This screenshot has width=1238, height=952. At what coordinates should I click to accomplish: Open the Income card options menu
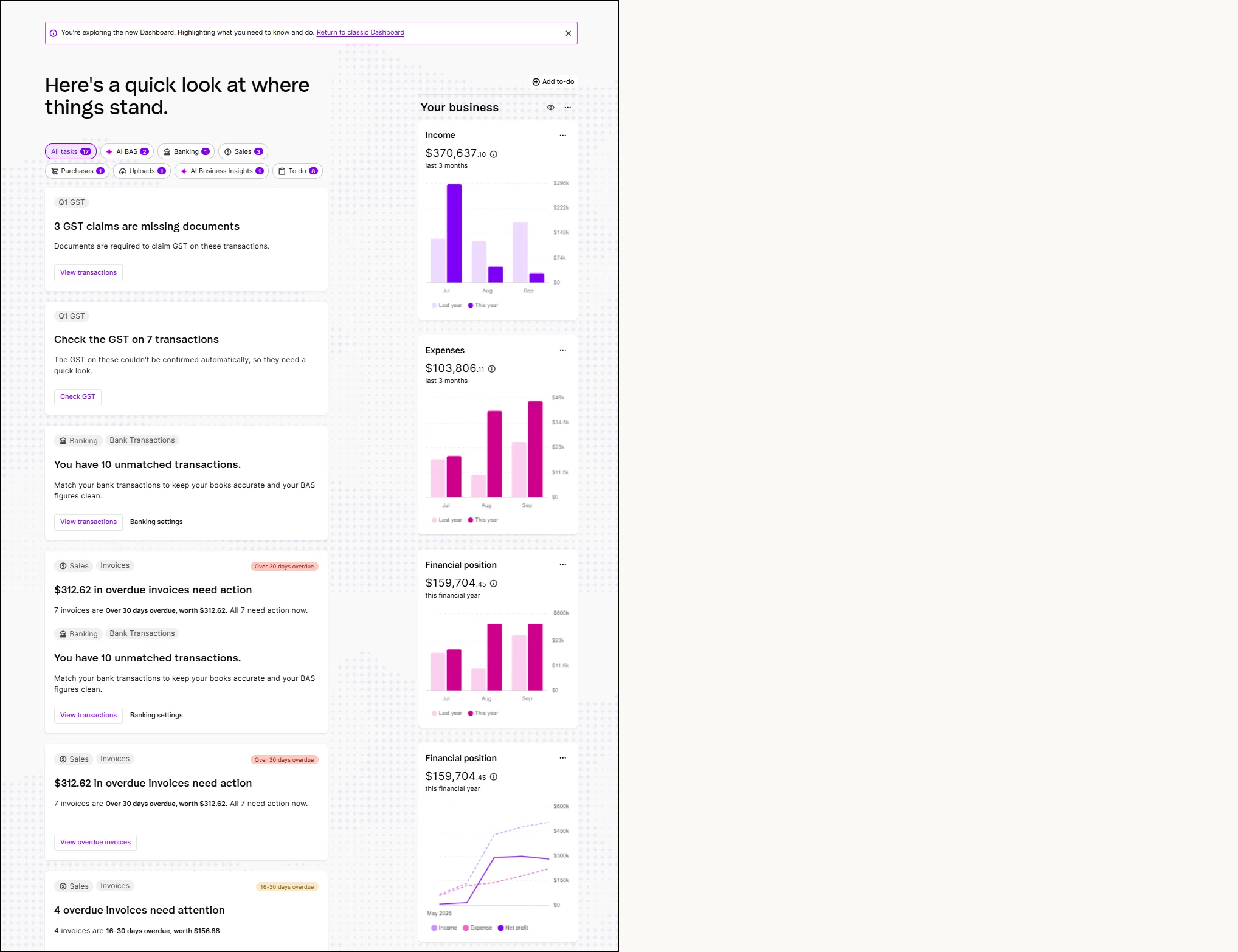pyautogui.click(x=563, y=136)
